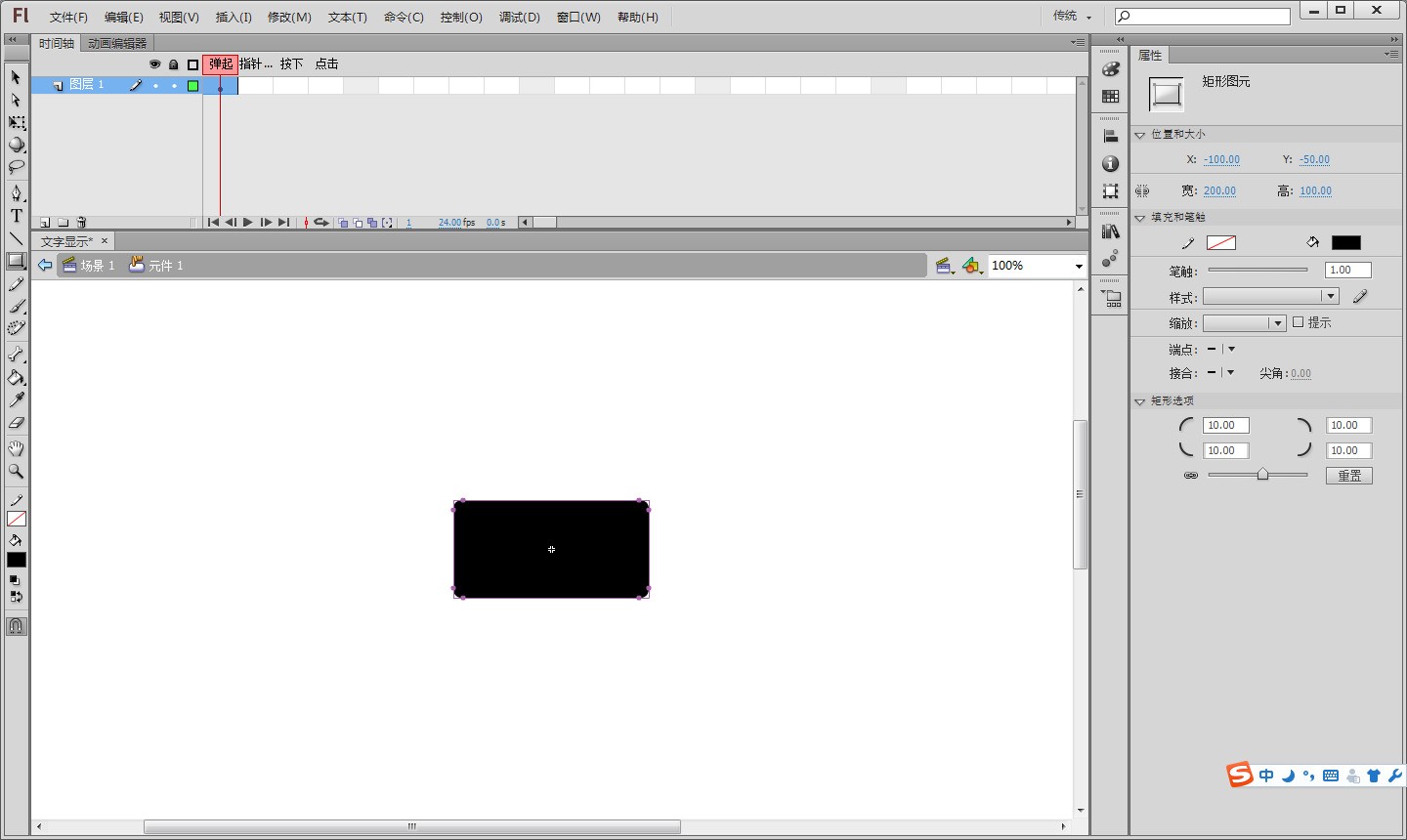
Task: Click the black fill color swatch in properties
Action: [1345, 242]
